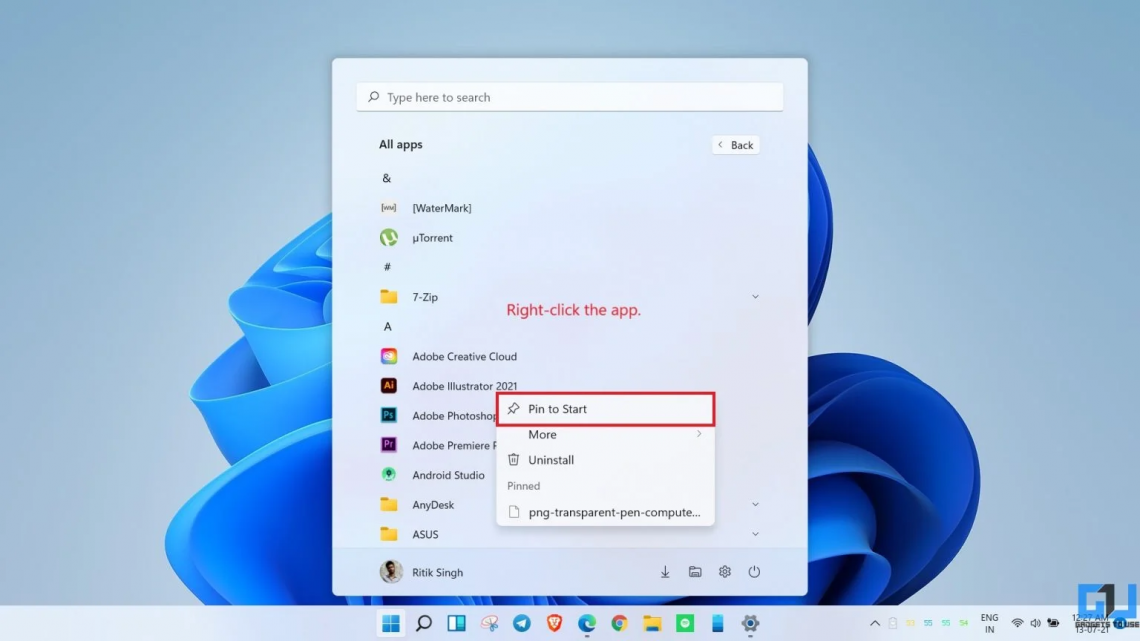Open Microsoft Edge from the taskbar

coord(586,623)
